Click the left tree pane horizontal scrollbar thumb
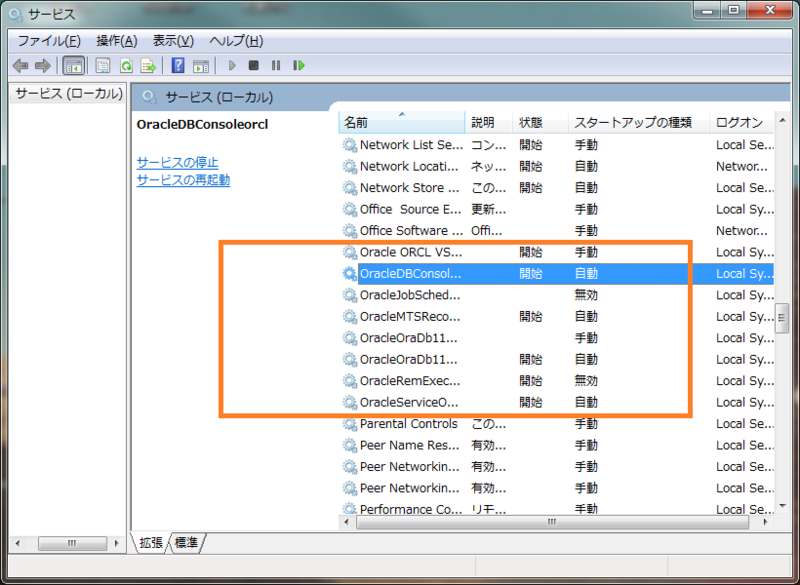Viewport: 800px width, 585px height. tap(72, 543)
